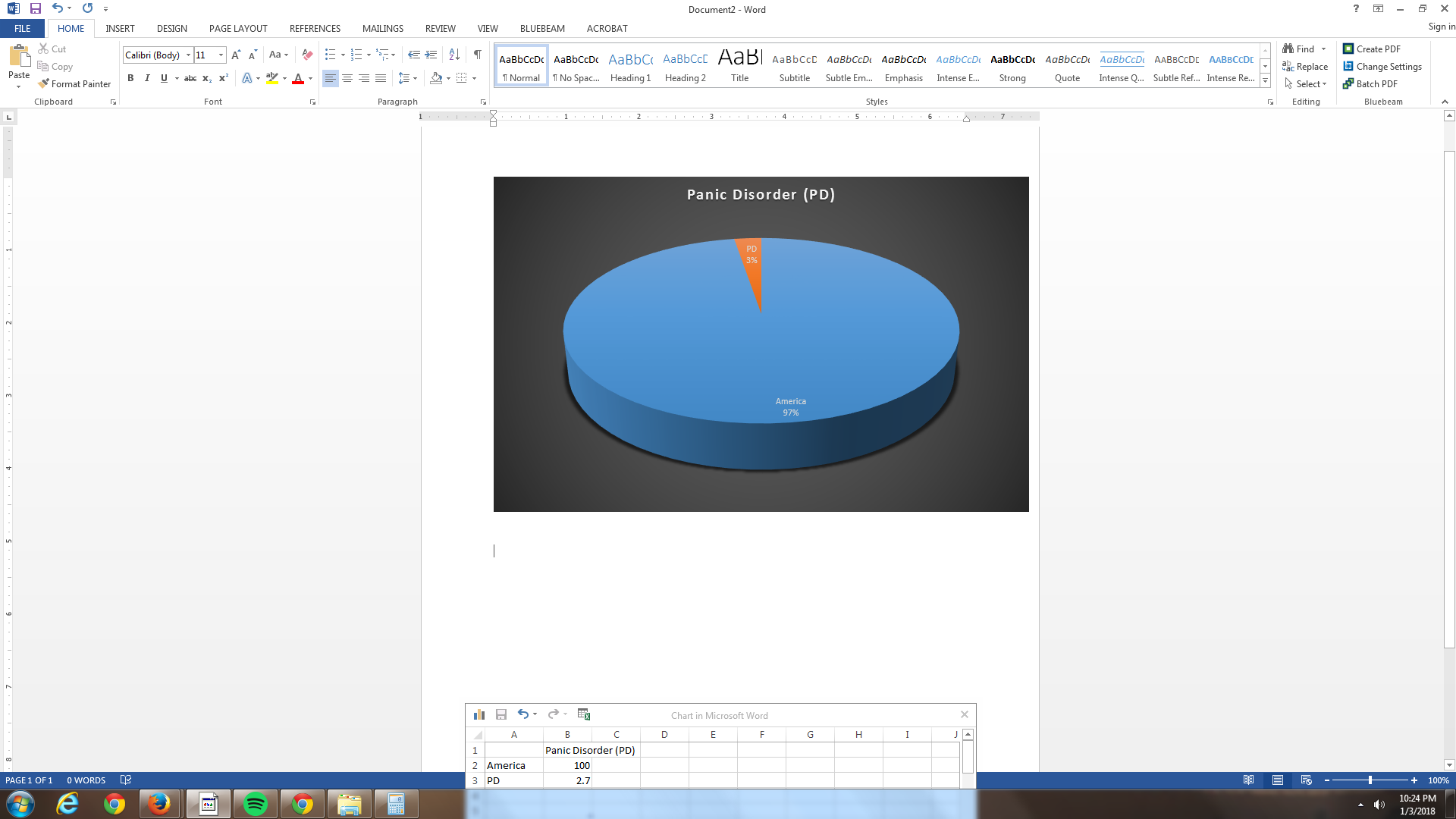Viewport: 1456px width, 819px height.
Task: Click the Sort paragraph icon
Action: point(454,55)
